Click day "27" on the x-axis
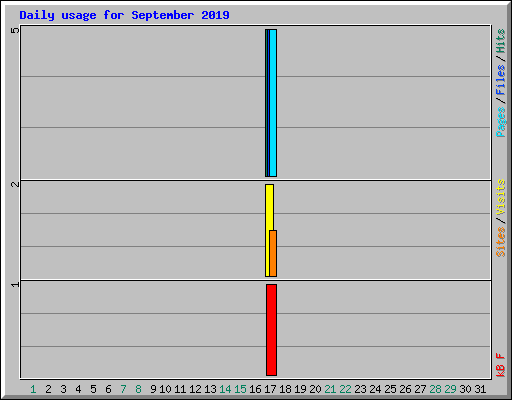 point(420,389)
